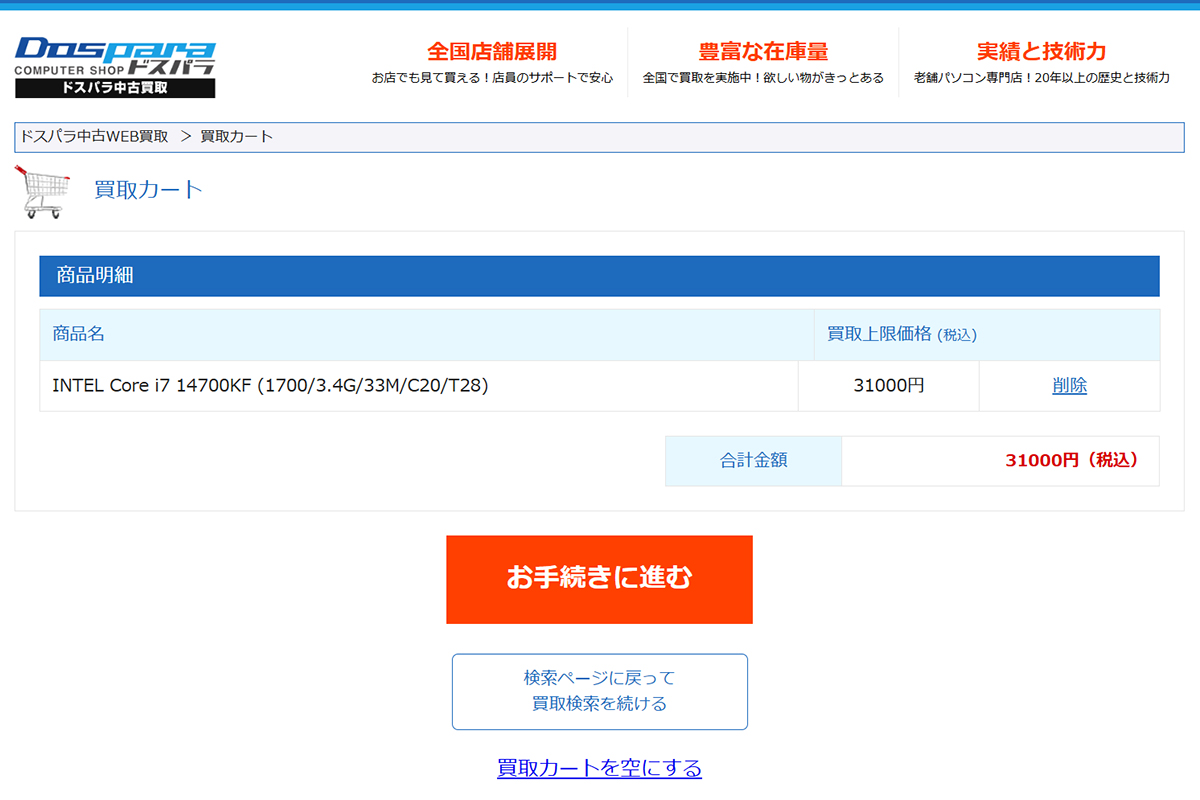Remove the item with the 削除 link
Viewport: 1200px width, 800px height.
[x=1069, y=385]
